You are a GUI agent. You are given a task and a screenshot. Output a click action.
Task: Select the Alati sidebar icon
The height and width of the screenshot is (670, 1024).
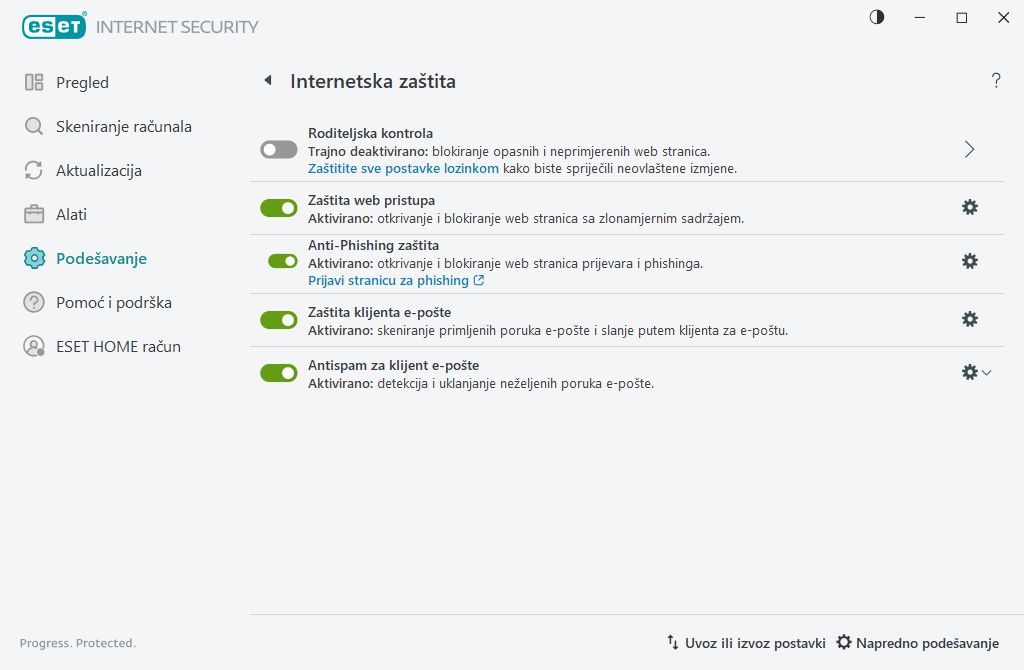tap(35, 214)
